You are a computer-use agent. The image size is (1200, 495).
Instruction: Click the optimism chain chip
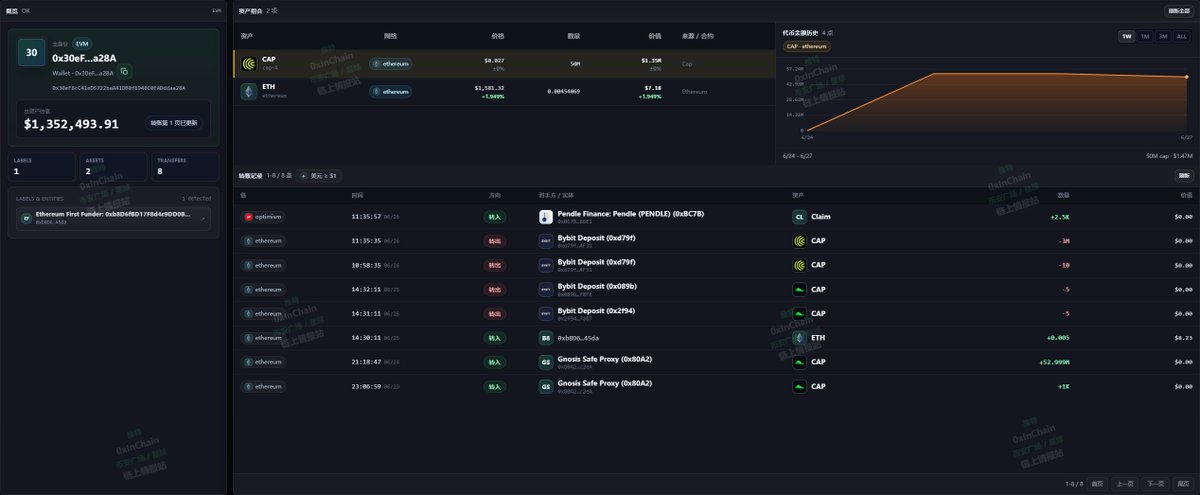(x=264, y=216)
